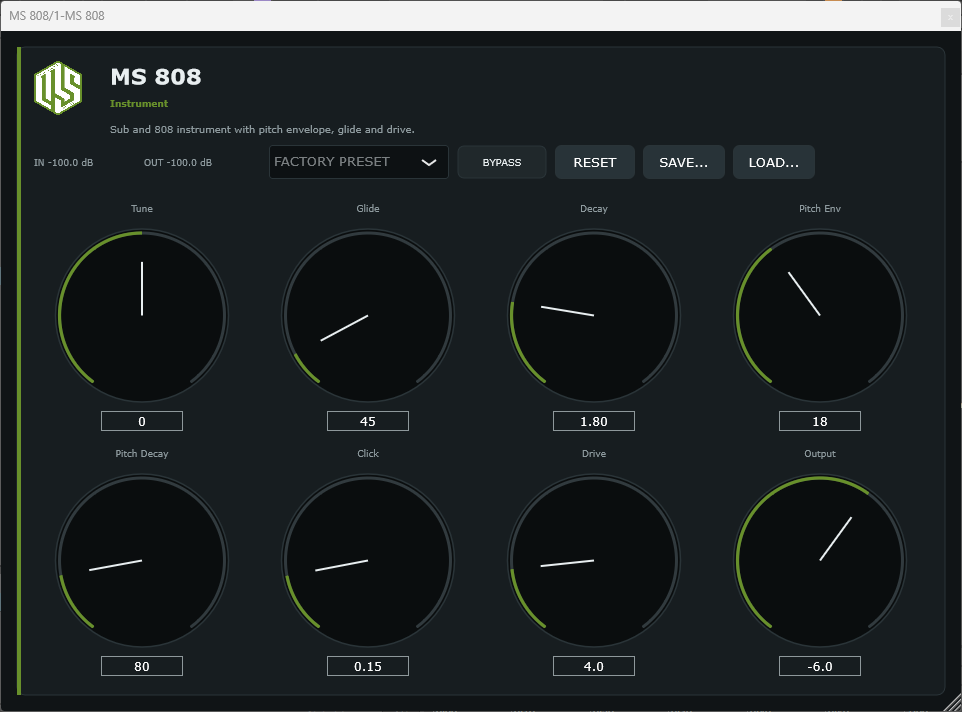Click the chevron arrow in preset box
The height and width of the screenshot is (712, 962).
point(429,163)
